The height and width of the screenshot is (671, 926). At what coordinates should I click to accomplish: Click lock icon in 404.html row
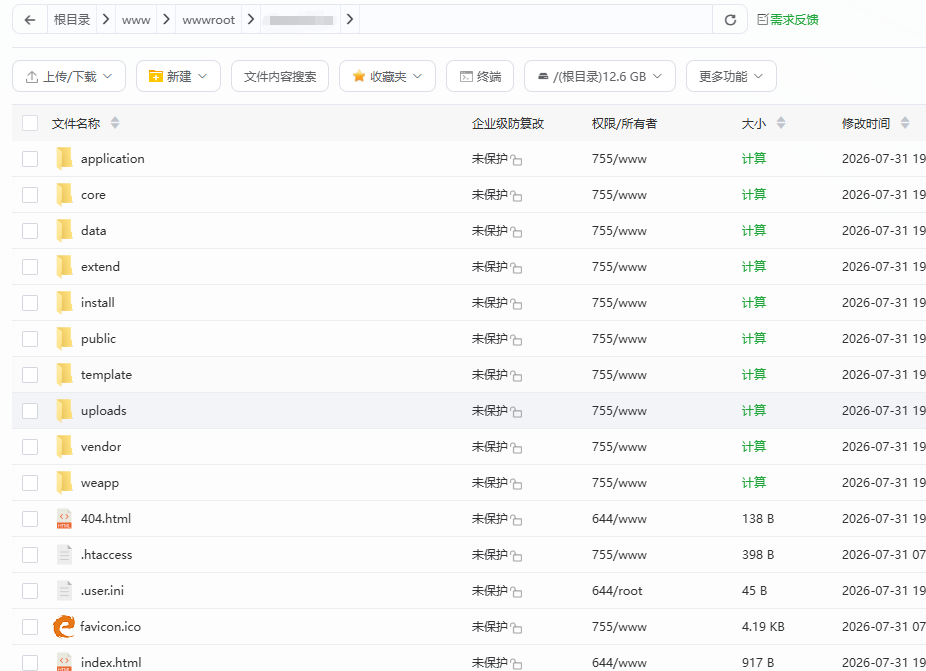click(x=516, y=520)
